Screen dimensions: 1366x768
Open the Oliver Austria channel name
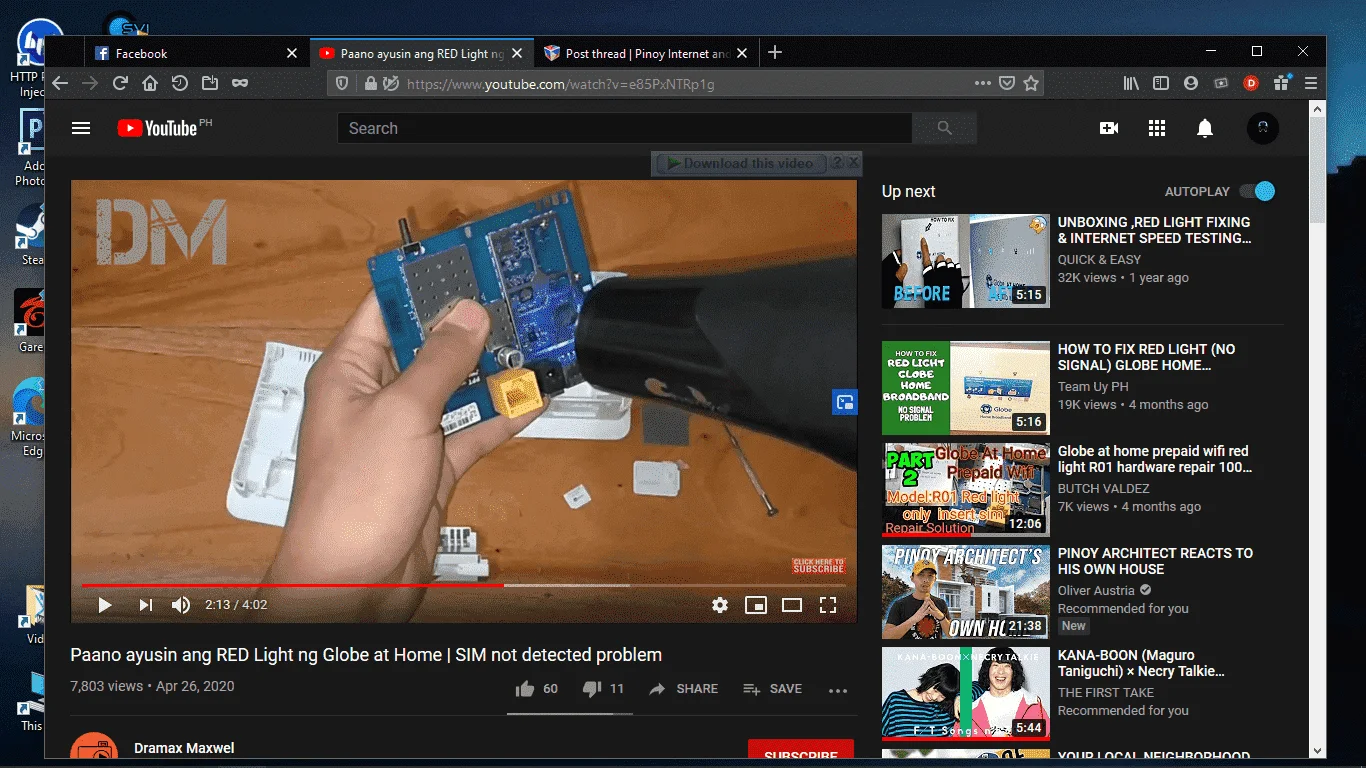[x=1096, y=590]
